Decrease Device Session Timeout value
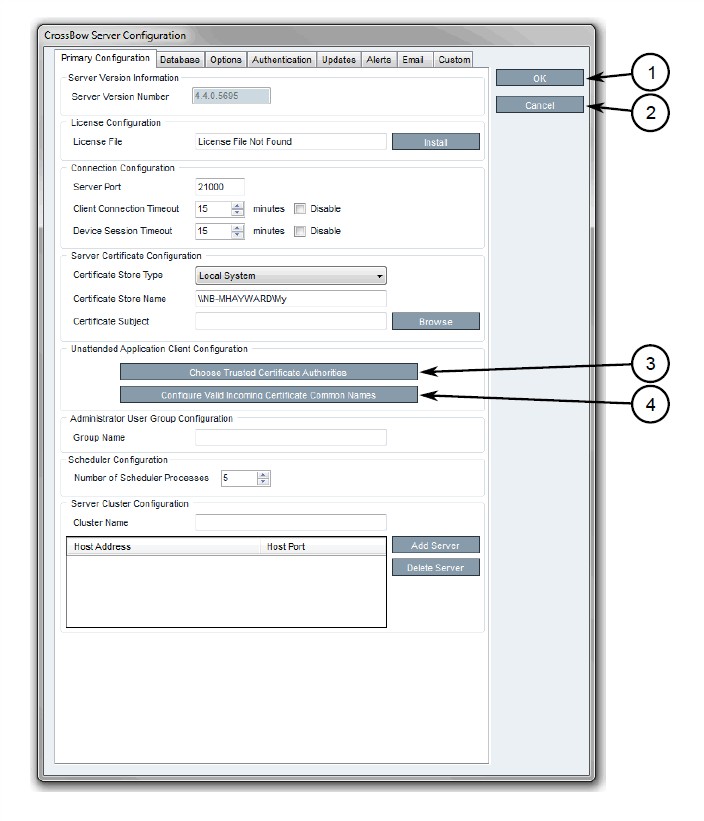This screenshot has width=704, height=821. pos(238,235)
